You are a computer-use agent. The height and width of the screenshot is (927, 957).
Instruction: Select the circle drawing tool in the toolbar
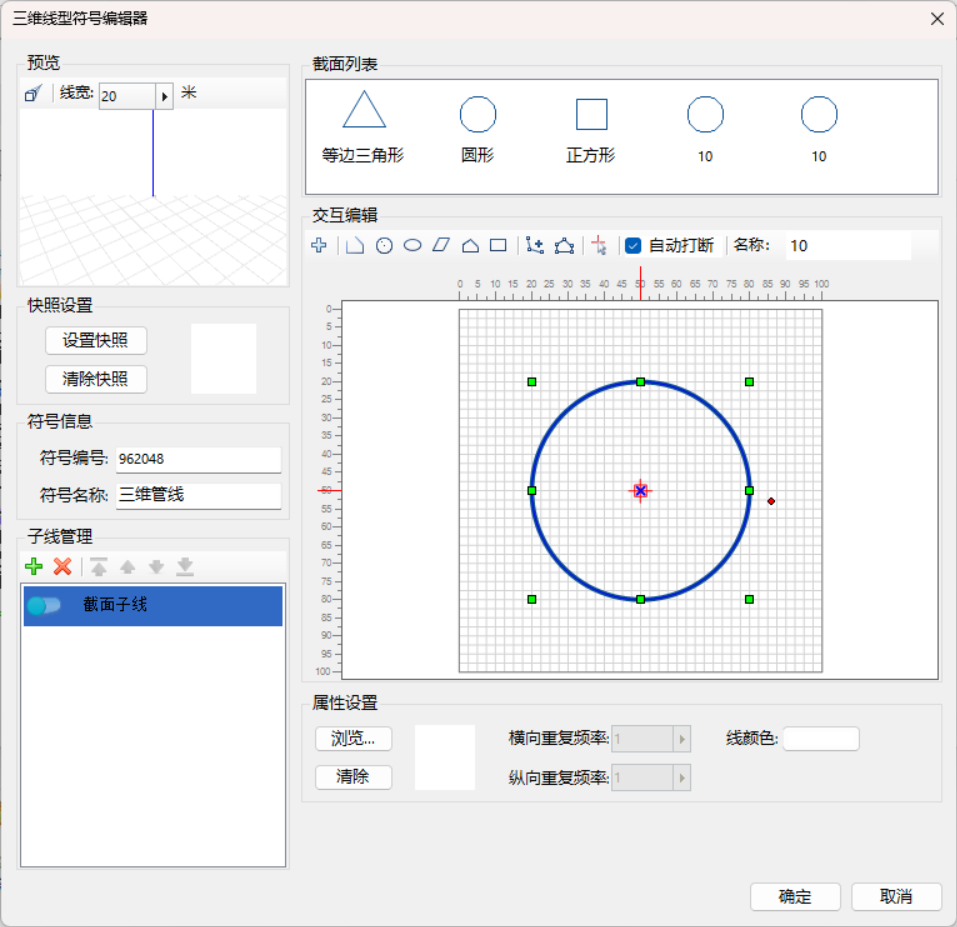pyautogui.click(x=384, y=245)
